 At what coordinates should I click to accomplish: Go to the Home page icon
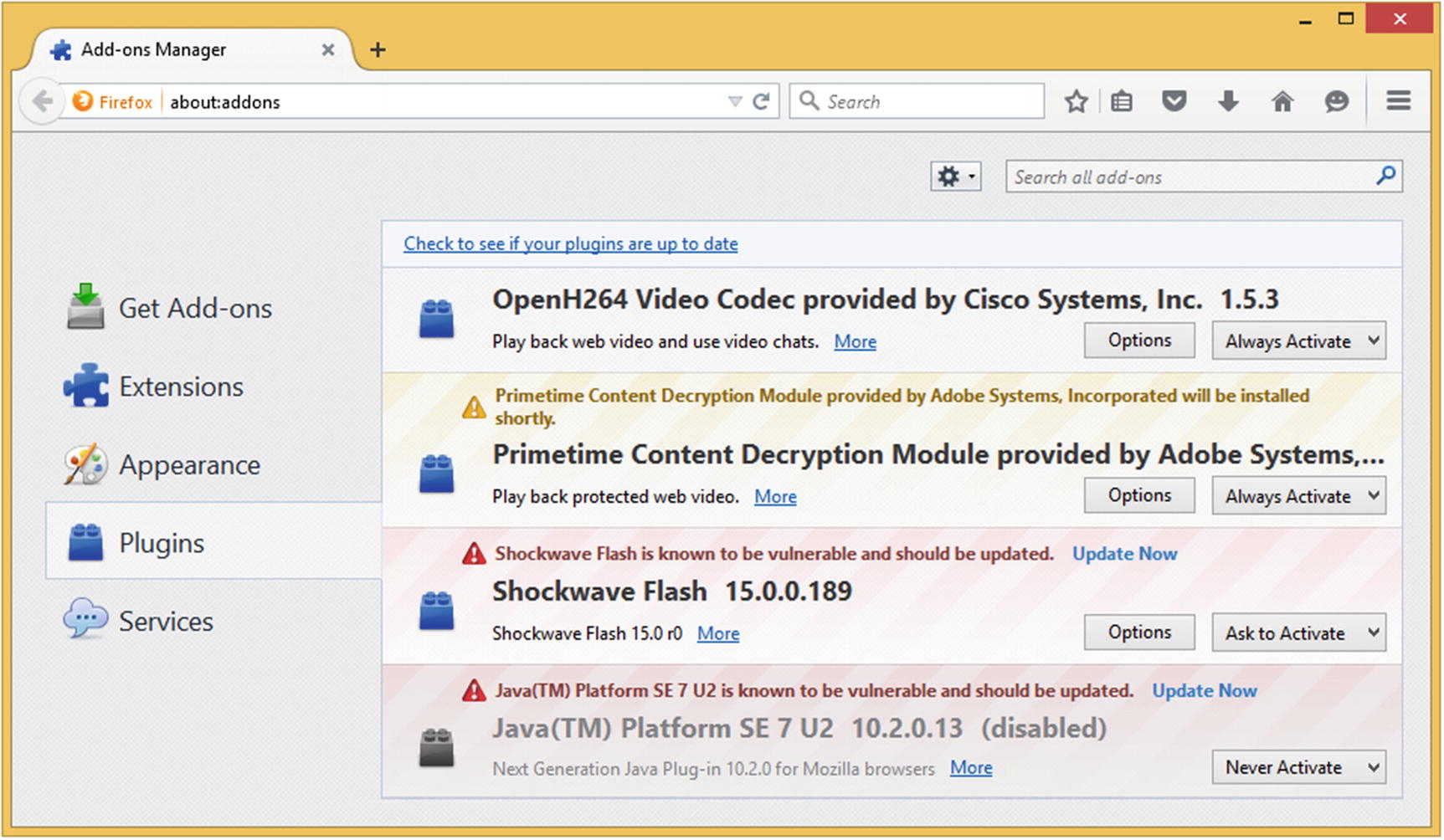click(1282, 102)
